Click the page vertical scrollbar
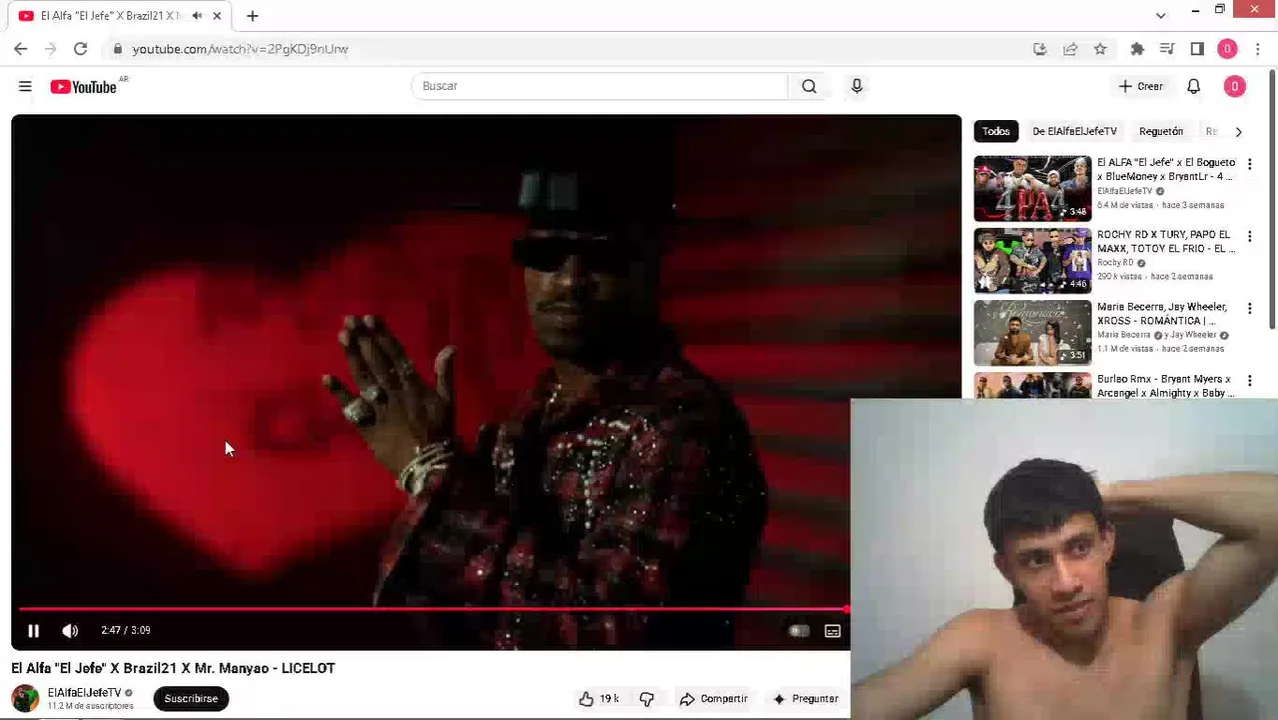The image size is (1278, 720). coord(1272,200)
